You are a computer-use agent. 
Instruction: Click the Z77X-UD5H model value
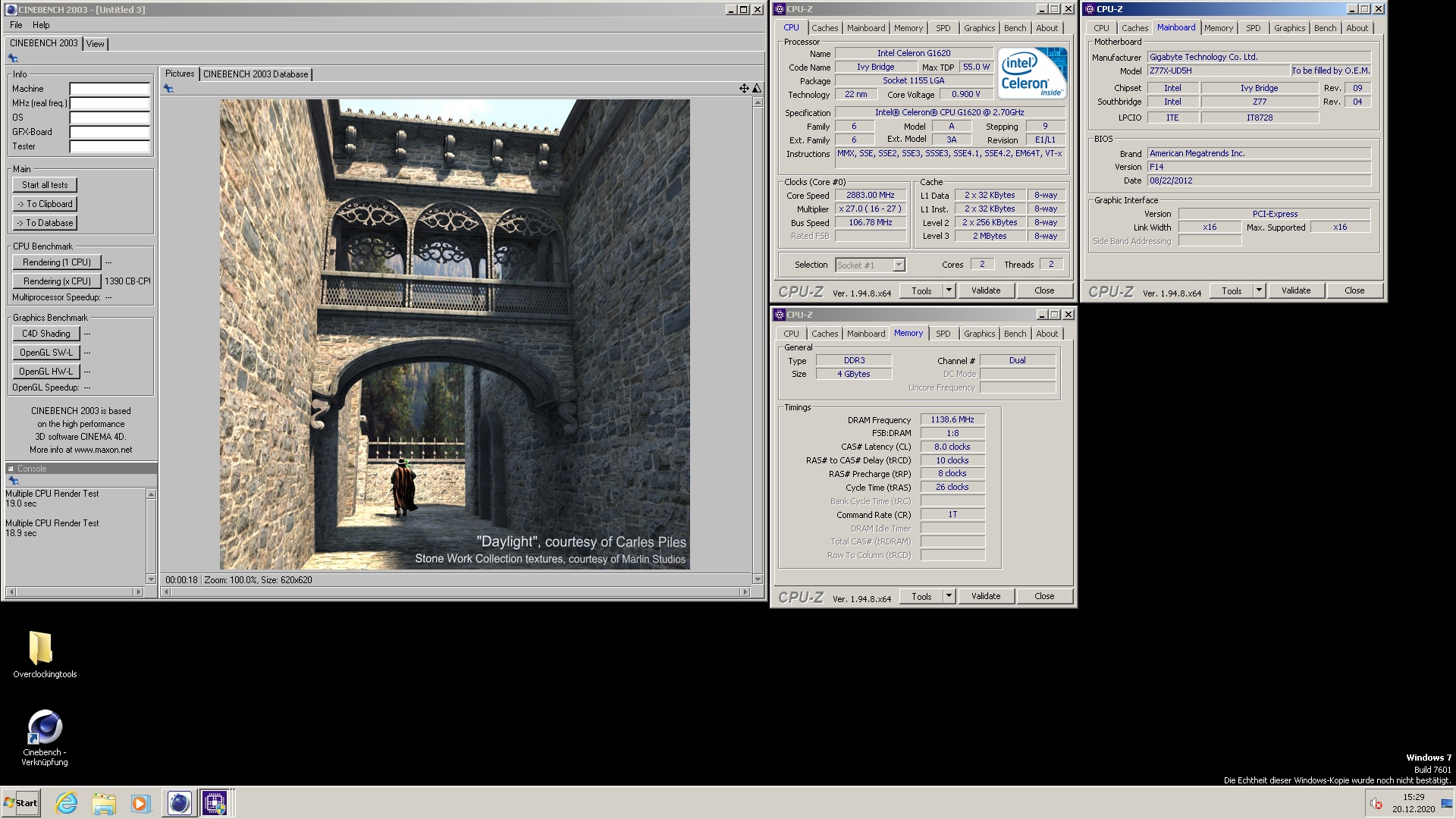(x=1219, y=71)
